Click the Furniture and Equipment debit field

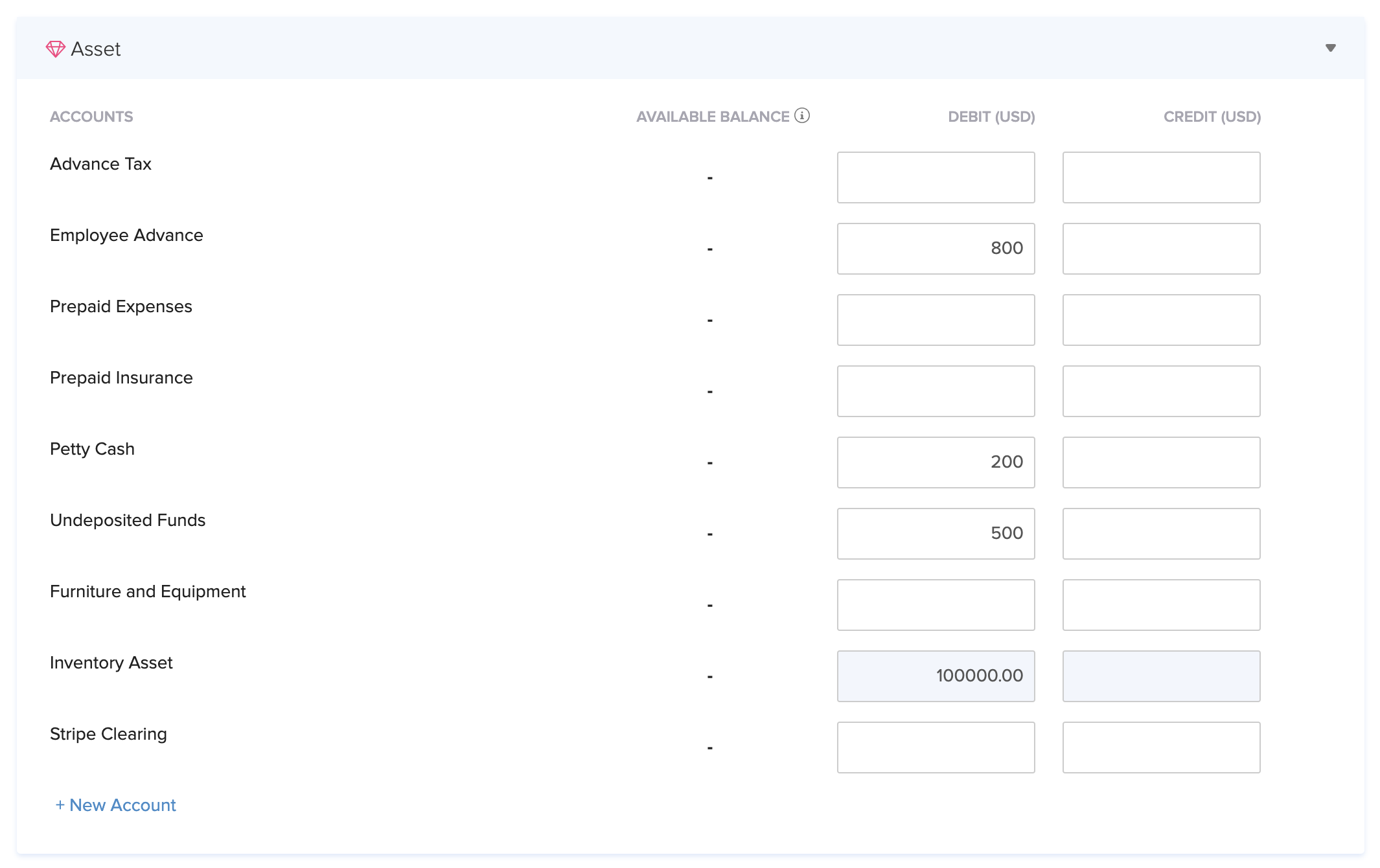click(936, 604)
